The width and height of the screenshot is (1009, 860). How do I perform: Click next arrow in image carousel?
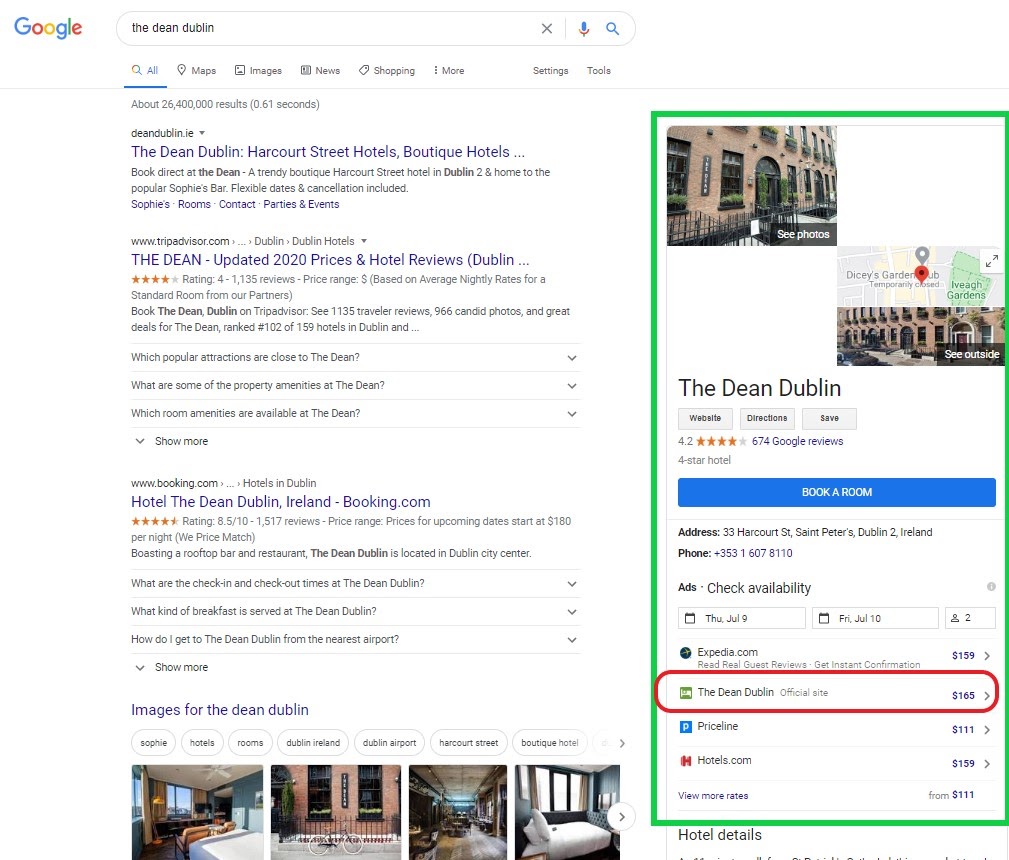point(621,816)
